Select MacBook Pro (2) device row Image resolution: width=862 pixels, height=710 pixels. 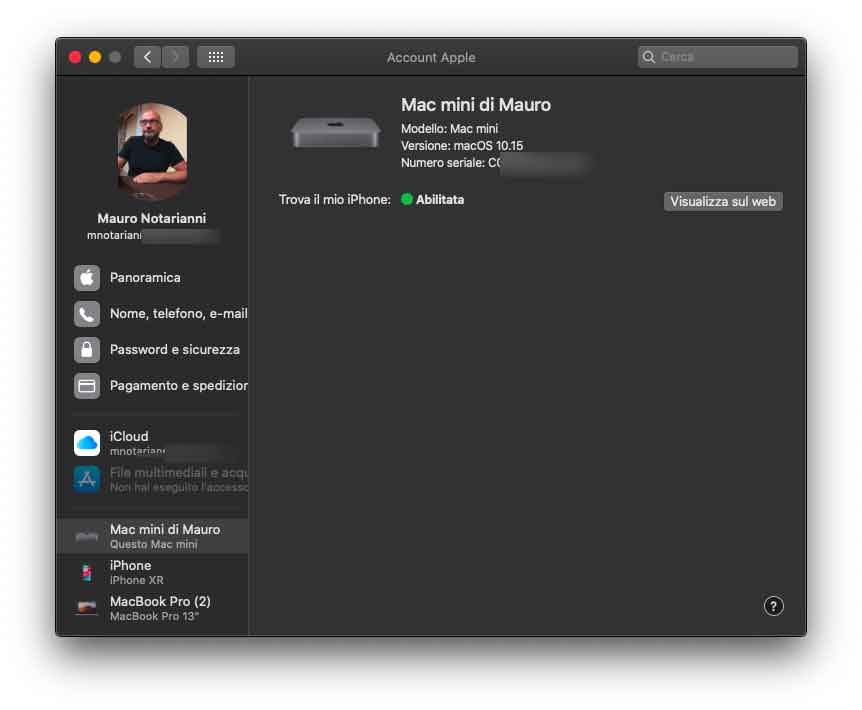click(x=153, y=608)
